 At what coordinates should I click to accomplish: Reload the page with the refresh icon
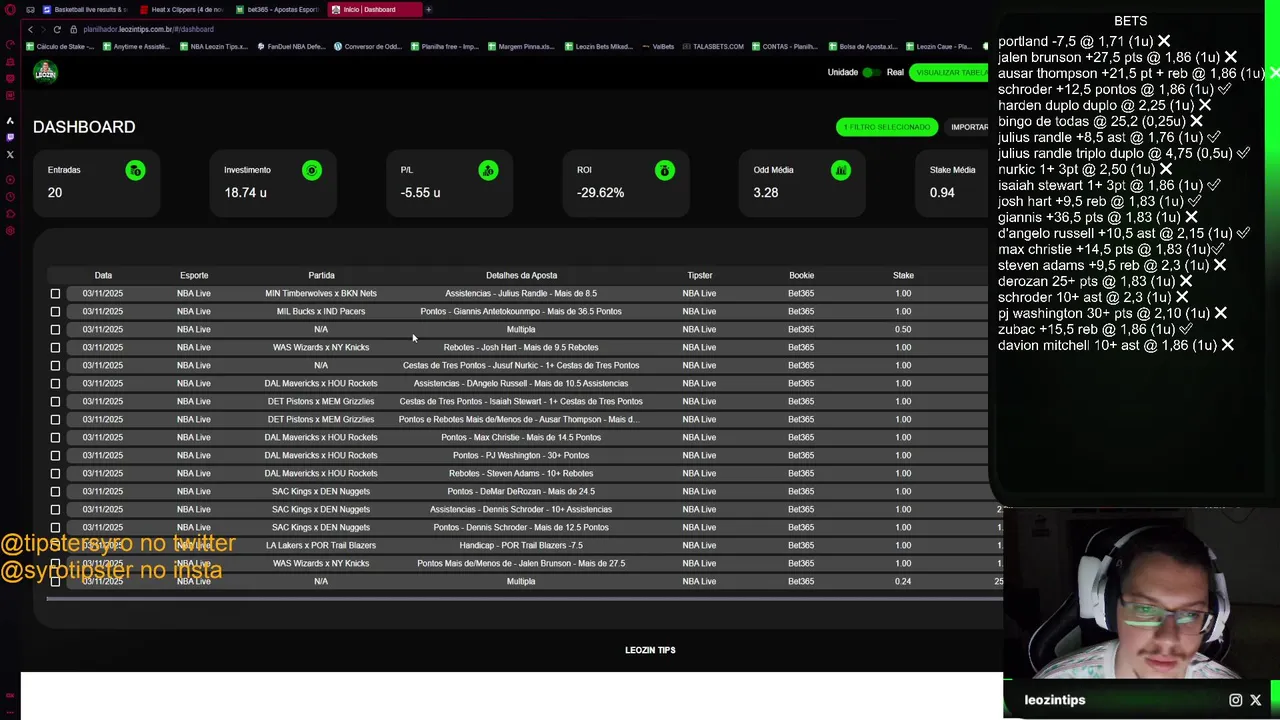57,29
